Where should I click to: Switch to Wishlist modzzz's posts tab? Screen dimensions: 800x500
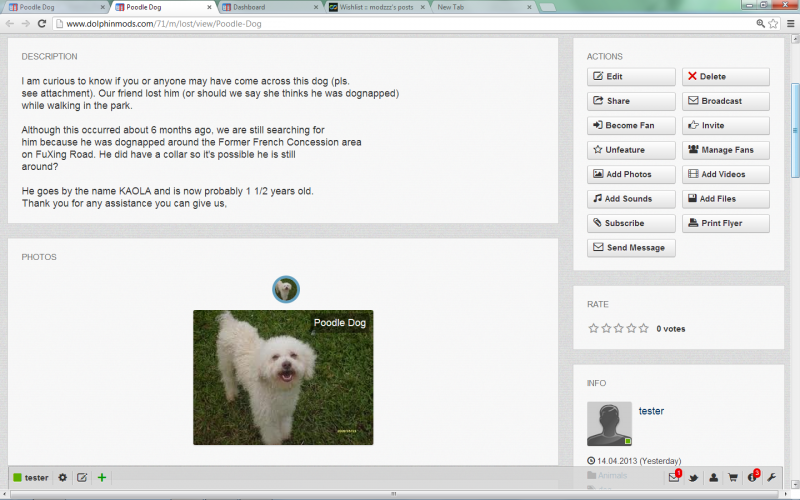374,7
